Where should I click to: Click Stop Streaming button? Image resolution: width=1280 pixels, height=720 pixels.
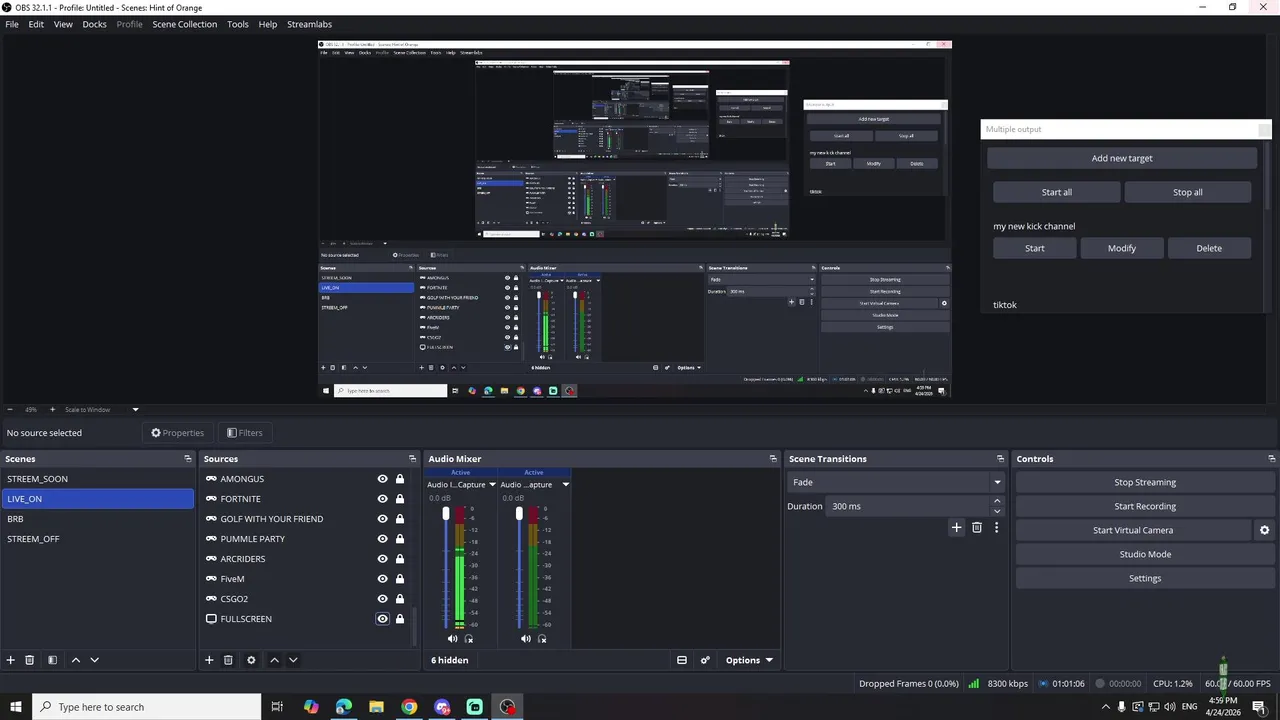pyautogui.click(x=1145, y=482)
